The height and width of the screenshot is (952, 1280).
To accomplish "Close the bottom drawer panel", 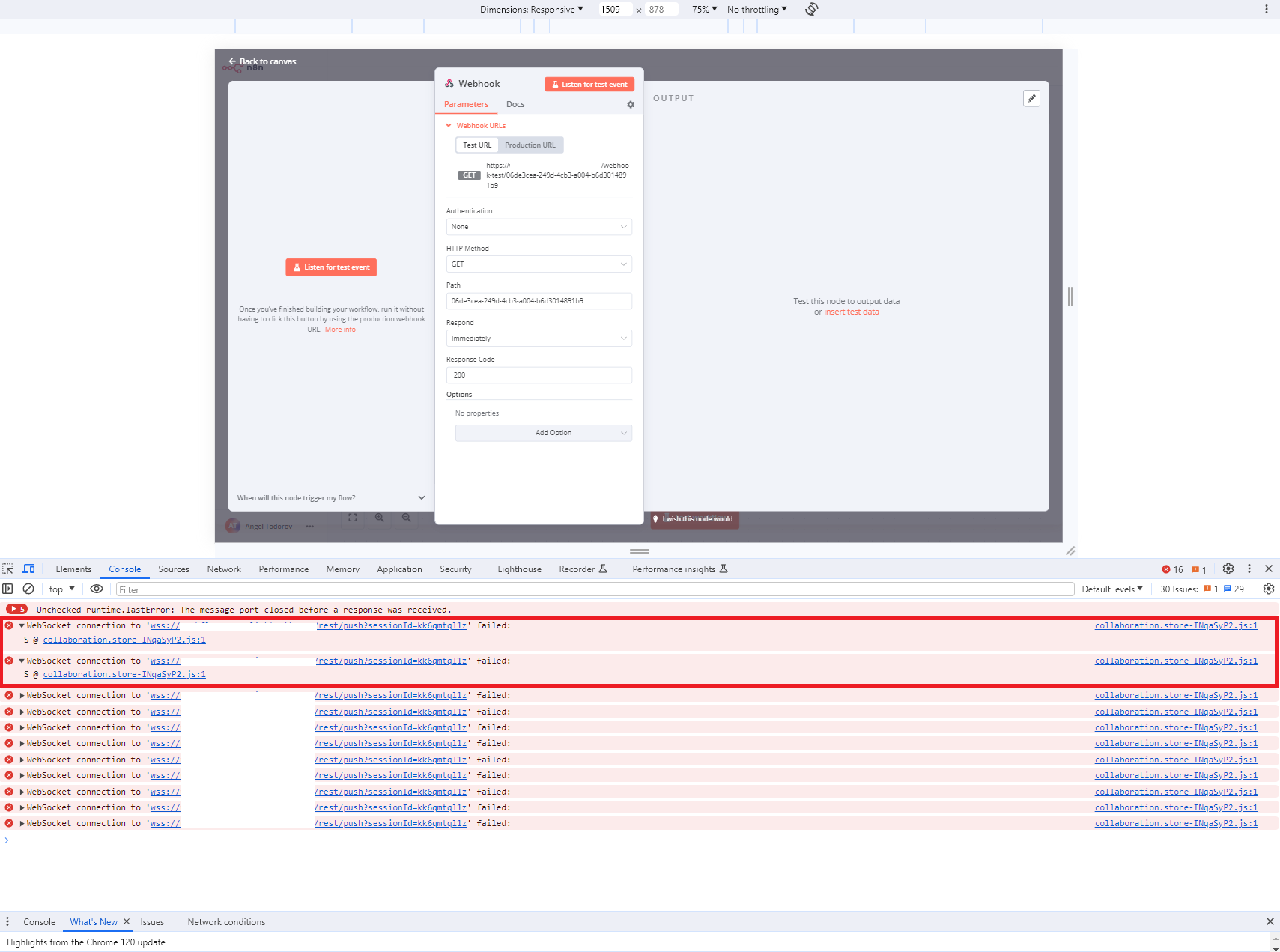I will [1270, 922].
